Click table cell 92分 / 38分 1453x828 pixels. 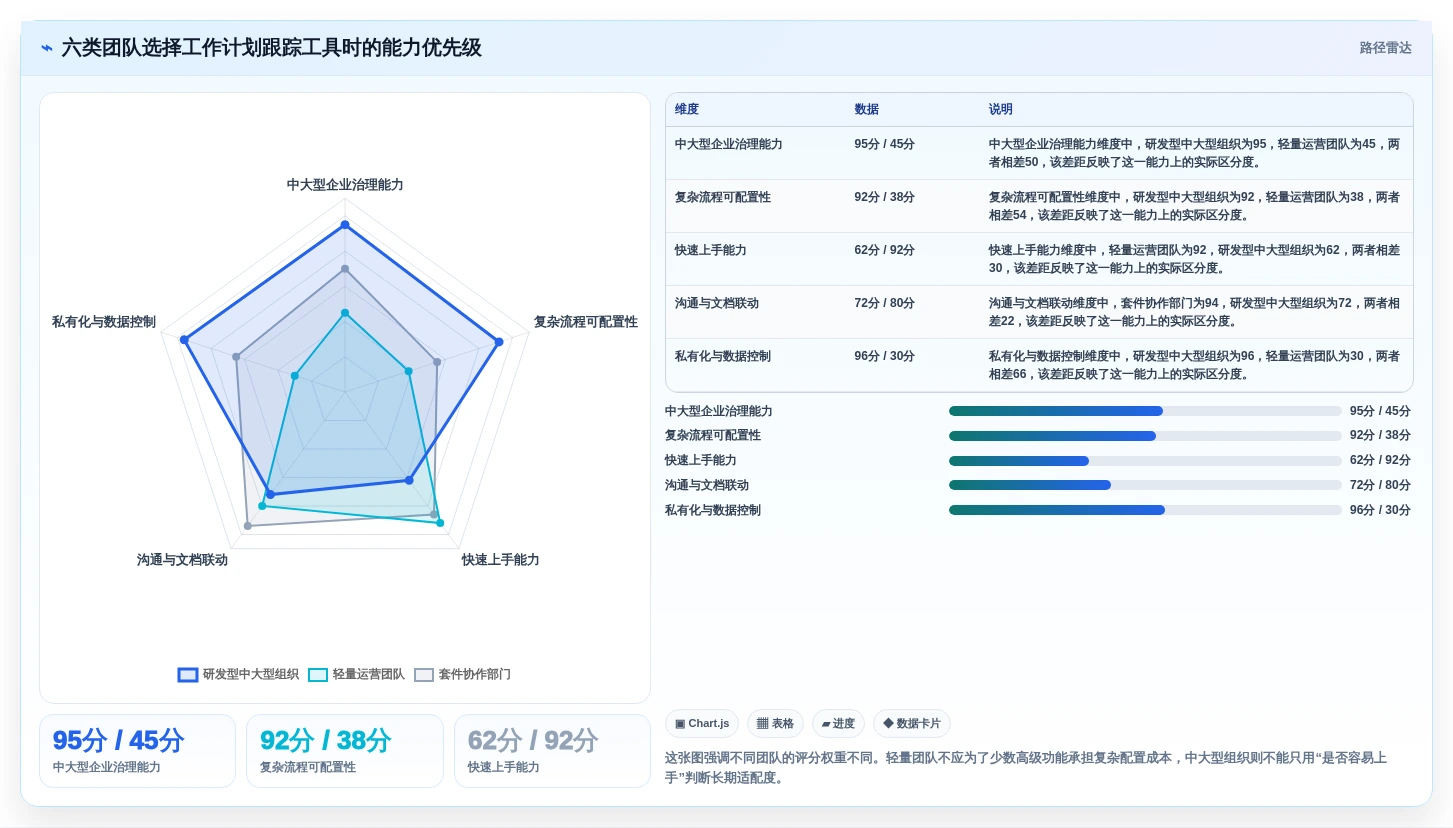[x=884, y=197]
